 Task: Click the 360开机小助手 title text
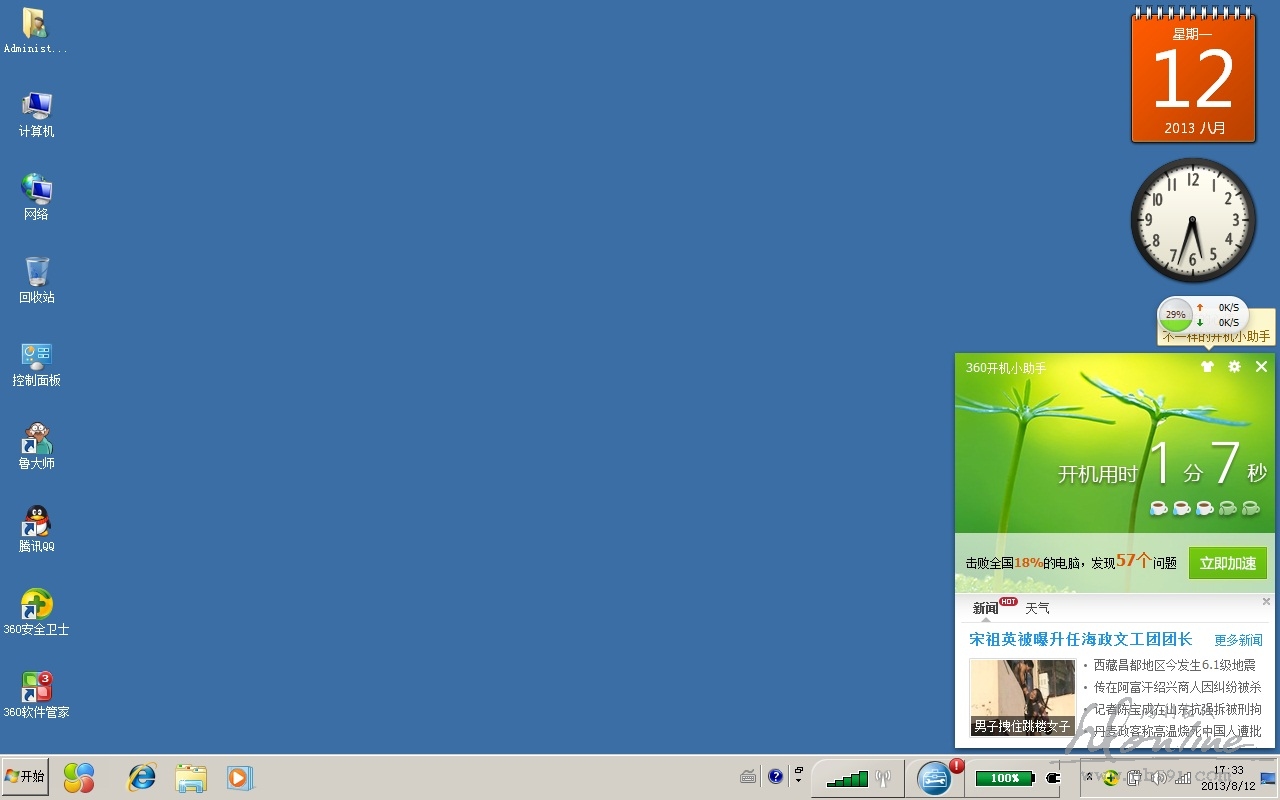pyautogui.click(x=1006, y=368)
